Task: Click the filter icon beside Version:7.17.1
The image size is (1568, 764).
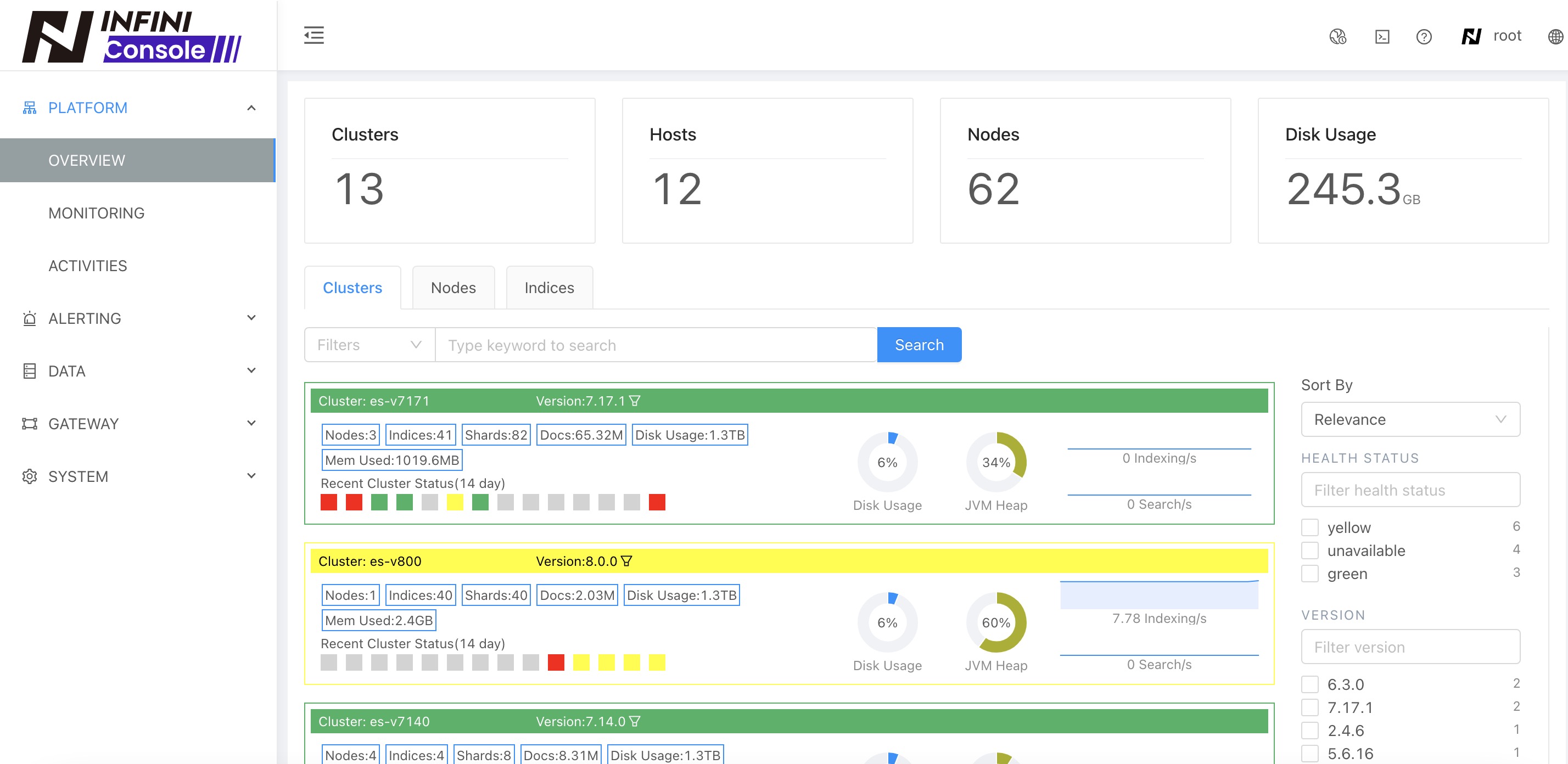Action: pyautogui.click(x=635, y=401)
